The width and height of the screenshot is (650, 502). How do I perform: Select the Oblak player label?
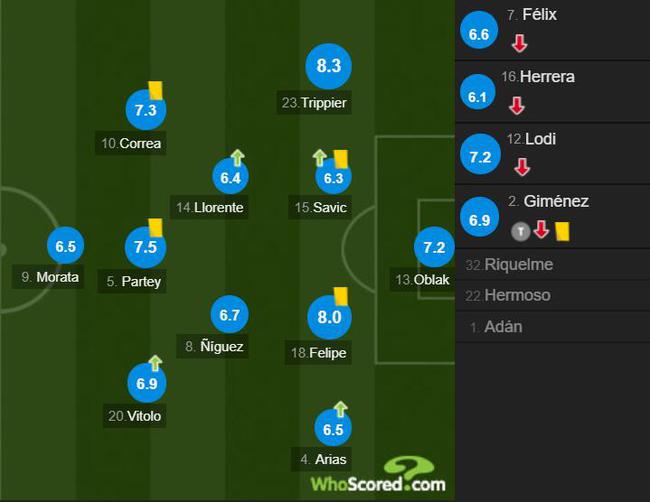coord(422,280)
